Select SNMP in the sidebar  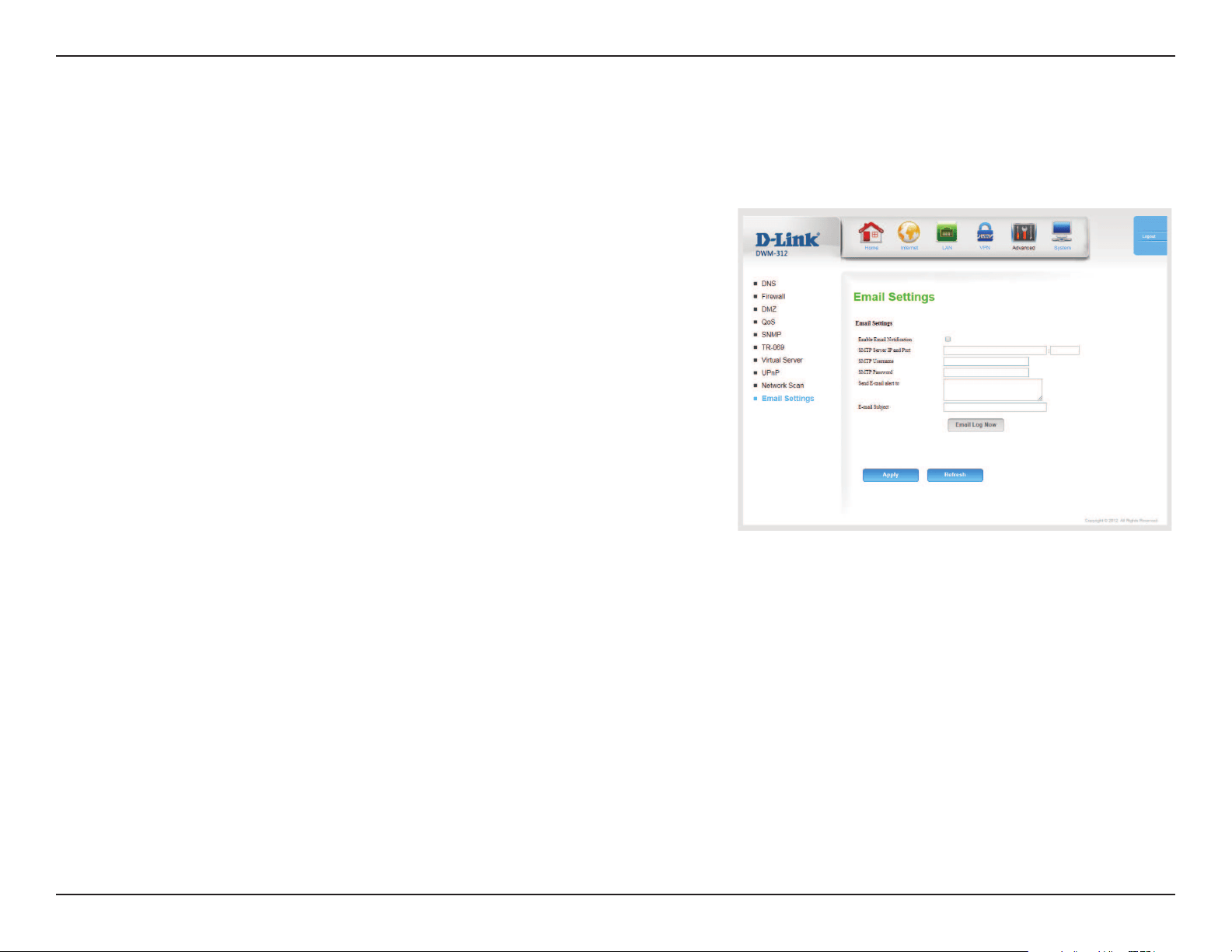pyautogui.click(x=771, y=334)
